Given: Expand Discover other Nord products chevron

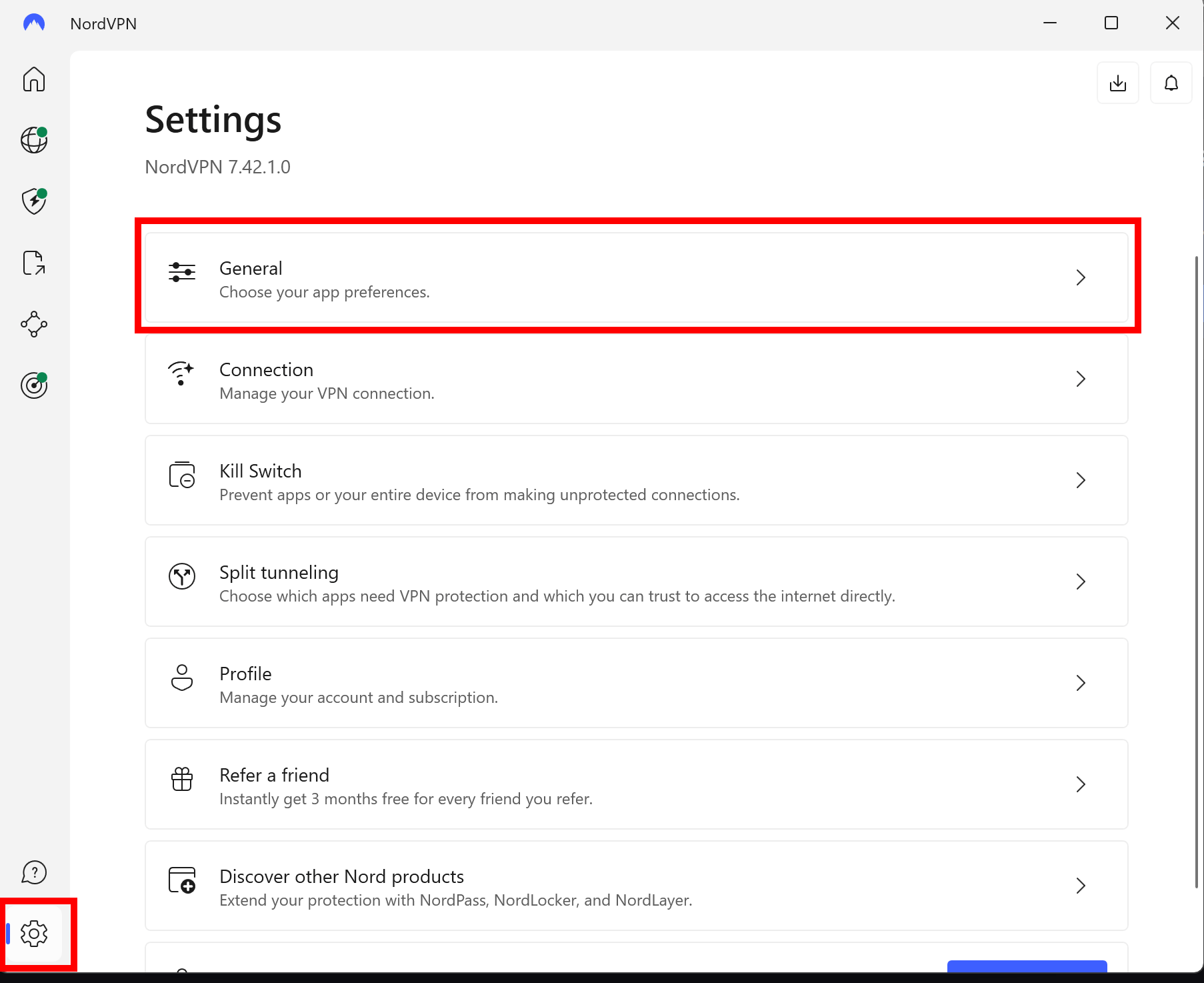Looking at the screenshot, I should (x=1081, y=886).
